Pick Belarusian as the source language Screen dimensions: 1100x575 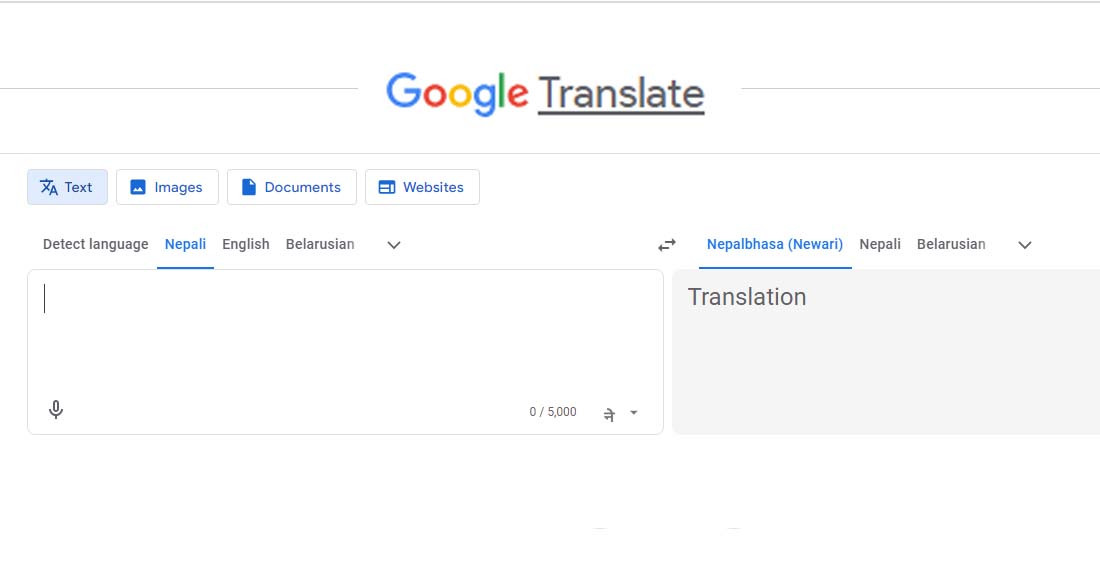pyautogui.click(x=320, y=244)
